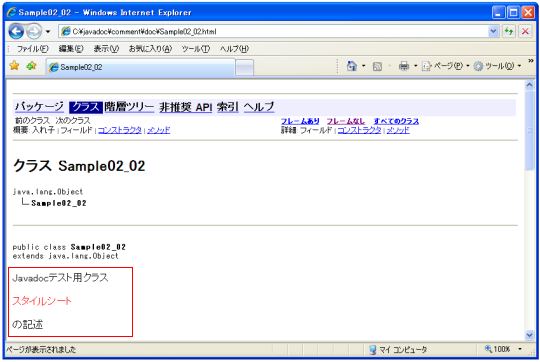
Task: Open the 階層ツリー navigation link
Action: click(x=129, y=107)
